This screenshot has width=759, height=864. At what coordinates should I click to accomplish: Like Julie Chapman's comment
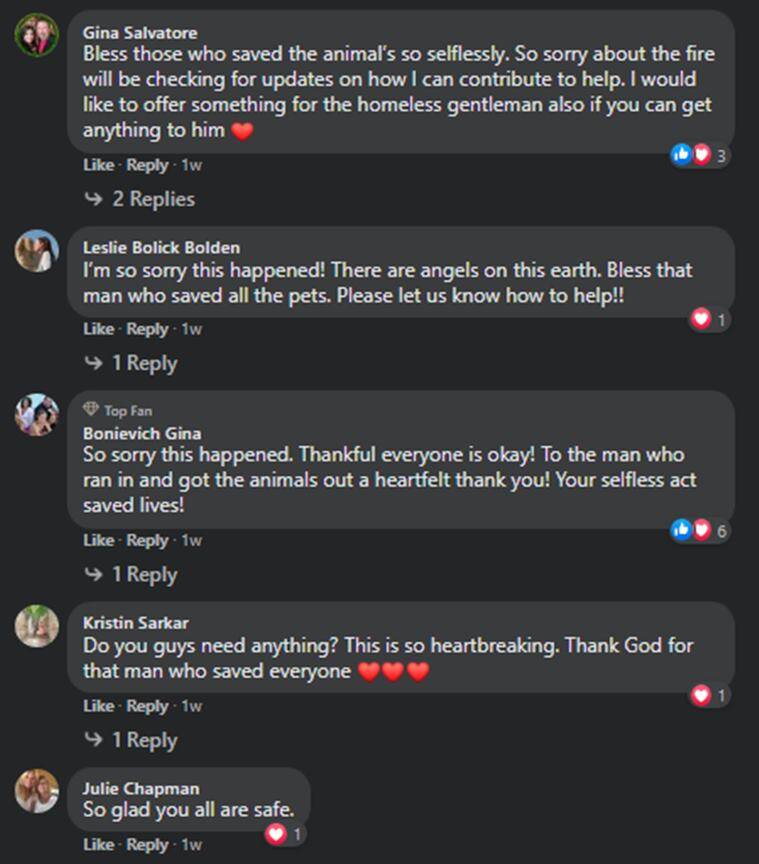coord(98,845)
